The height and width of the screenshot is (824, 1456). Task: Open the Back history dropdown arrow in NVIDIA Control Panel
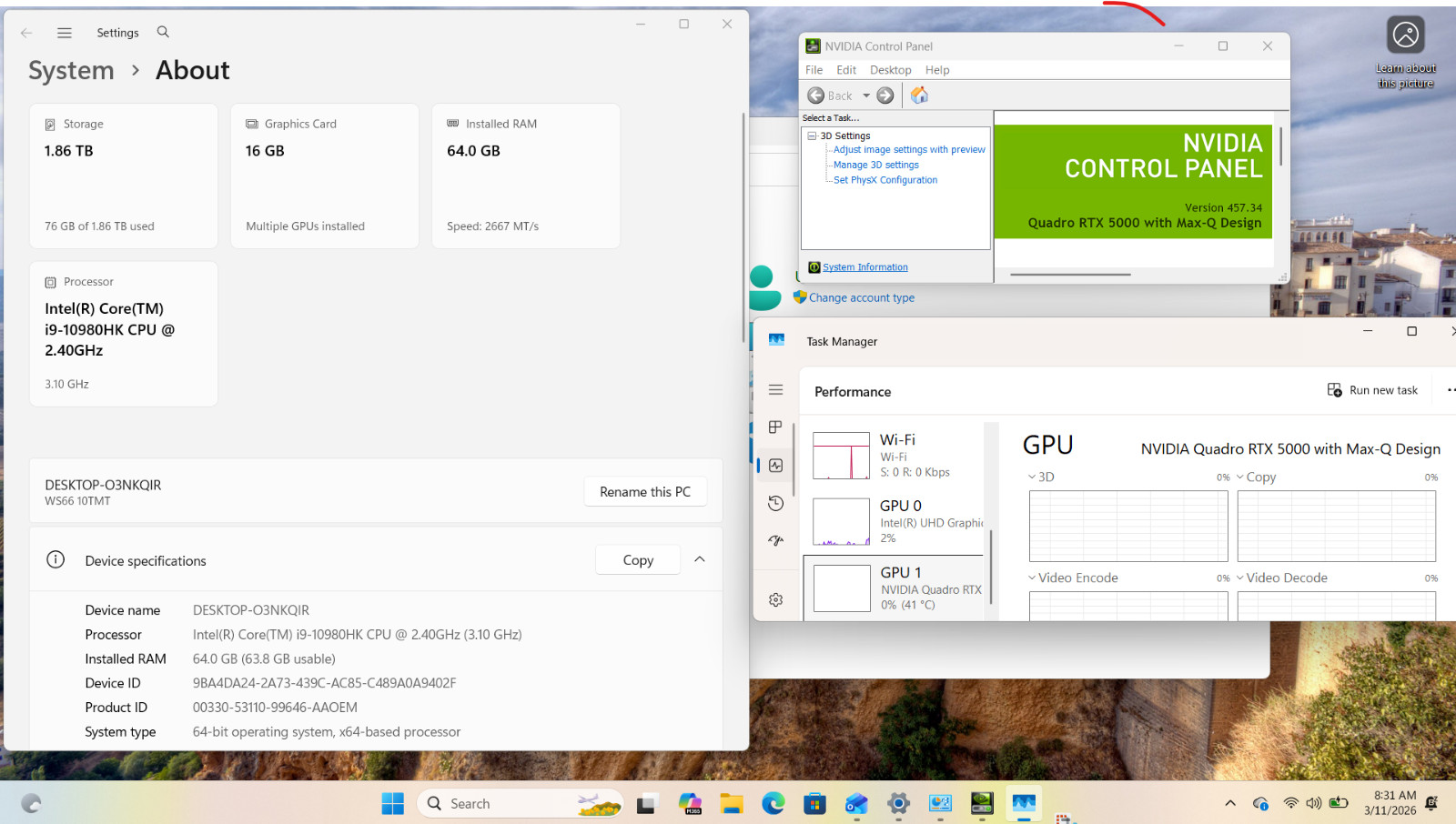point(866,95)
